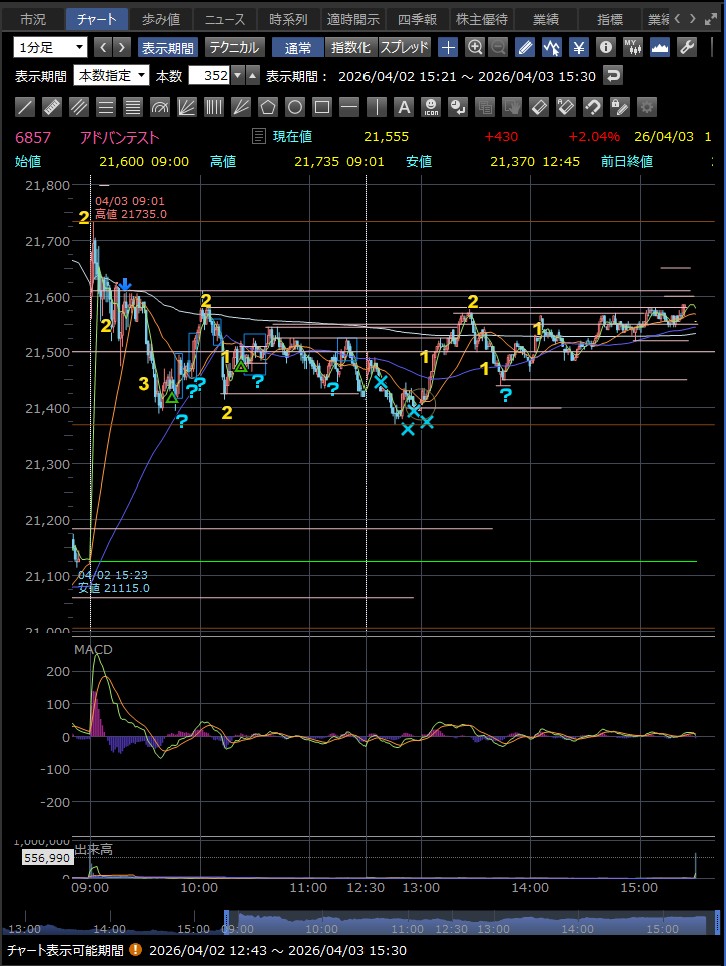Viewport: 726px width, 966px height.
Task: Click the テクニカル button
Action: coord(234,47)
